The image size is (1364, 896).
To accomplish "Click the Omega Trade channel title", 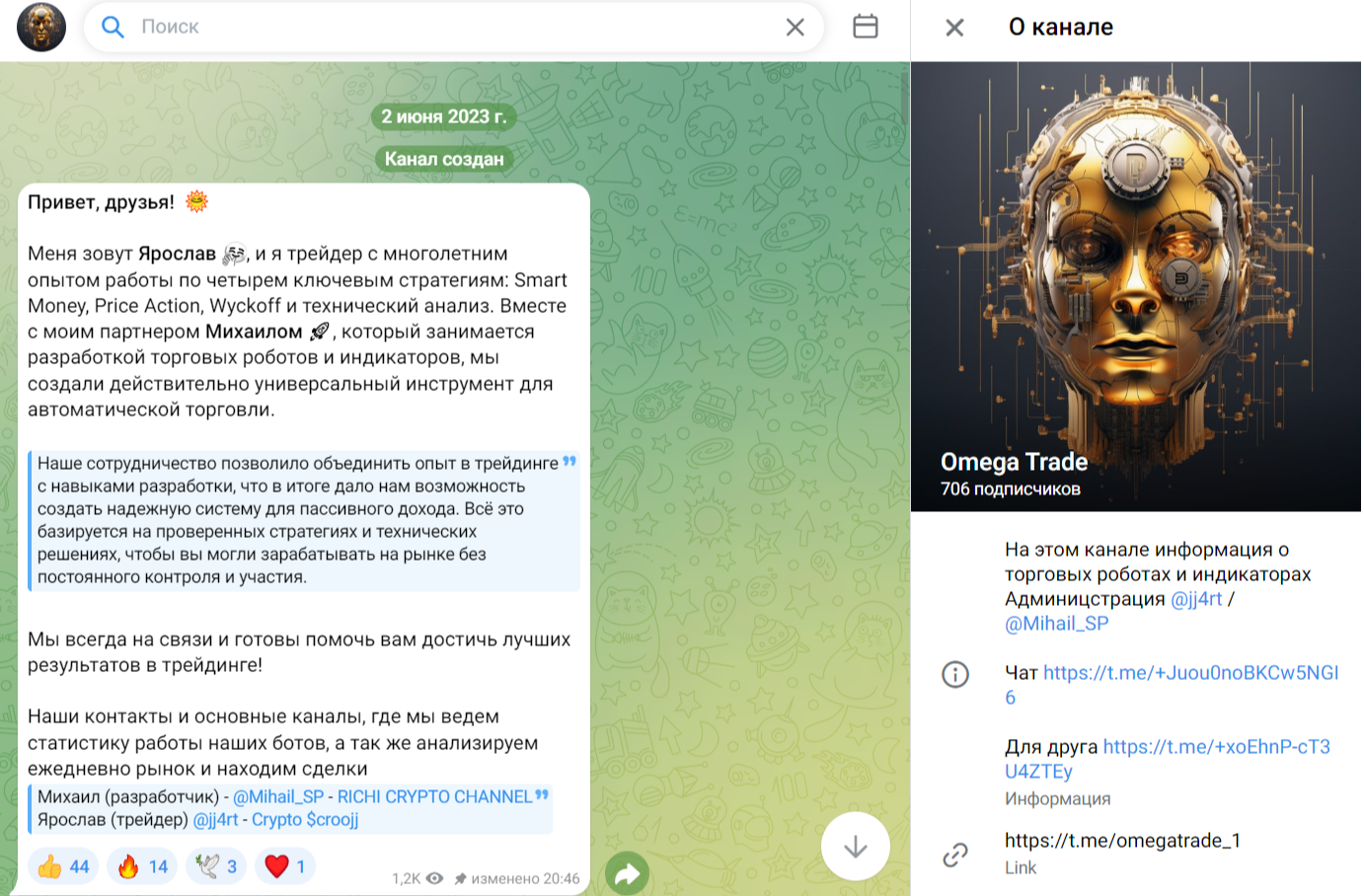I will point(1015,462).
